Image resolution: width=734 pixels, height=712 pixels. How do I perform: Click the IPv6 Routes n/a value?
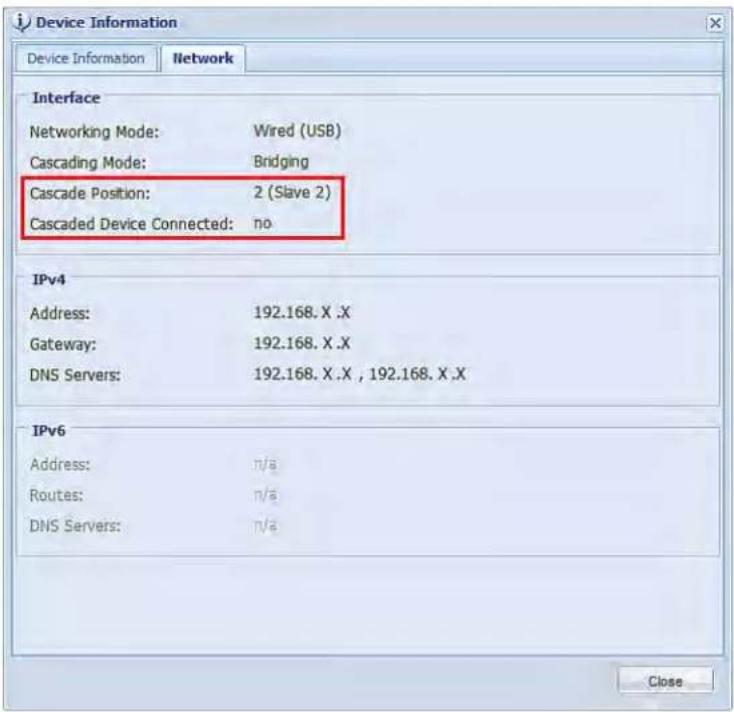tap(265, 495)
